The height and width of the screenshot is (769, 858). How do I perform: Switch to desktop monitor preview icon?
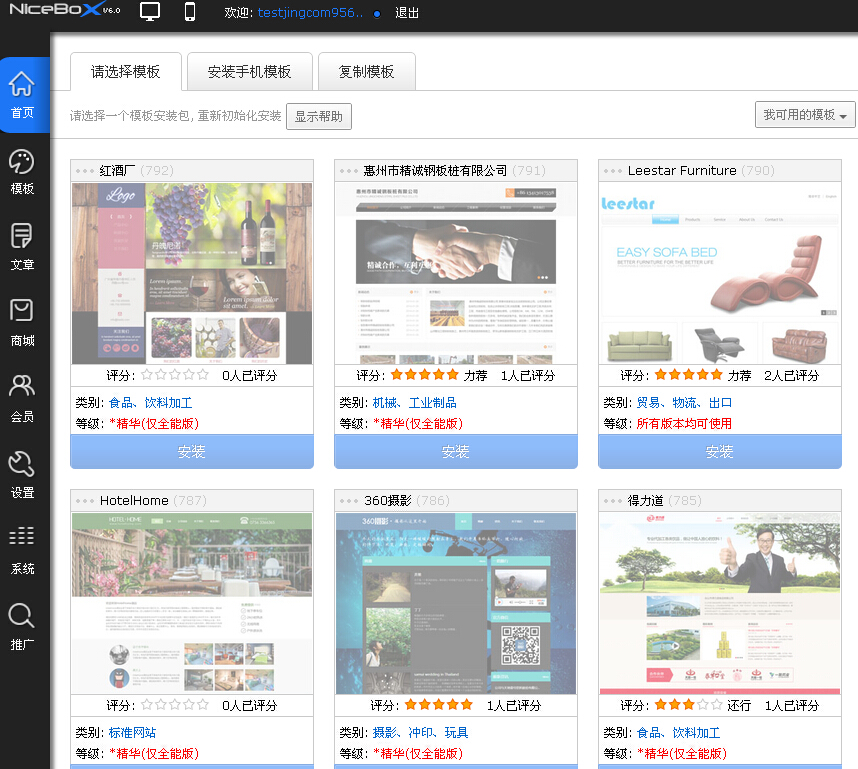coord(150,12)
